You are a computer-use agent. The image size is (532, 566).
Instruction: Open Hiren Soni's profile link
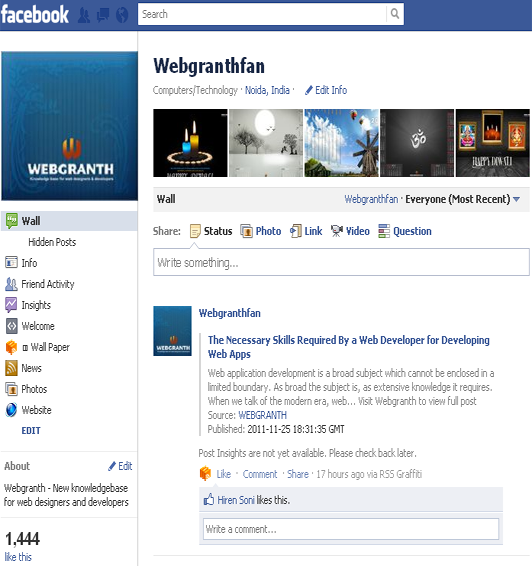(x=236, y=500)
